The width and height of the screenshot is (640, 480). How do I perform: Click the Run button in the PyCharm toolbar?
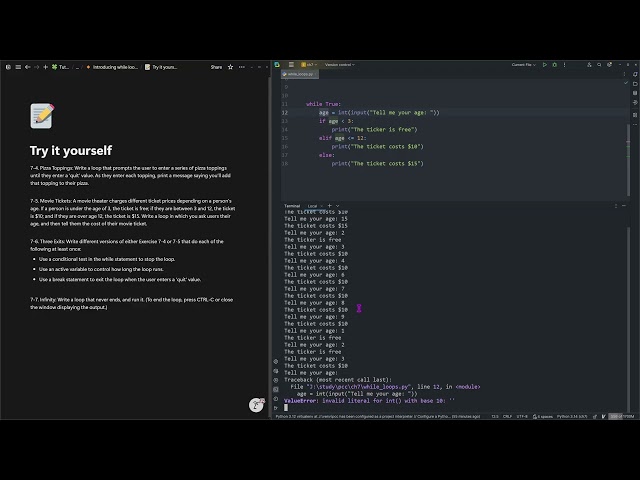(x=544, y=64)
